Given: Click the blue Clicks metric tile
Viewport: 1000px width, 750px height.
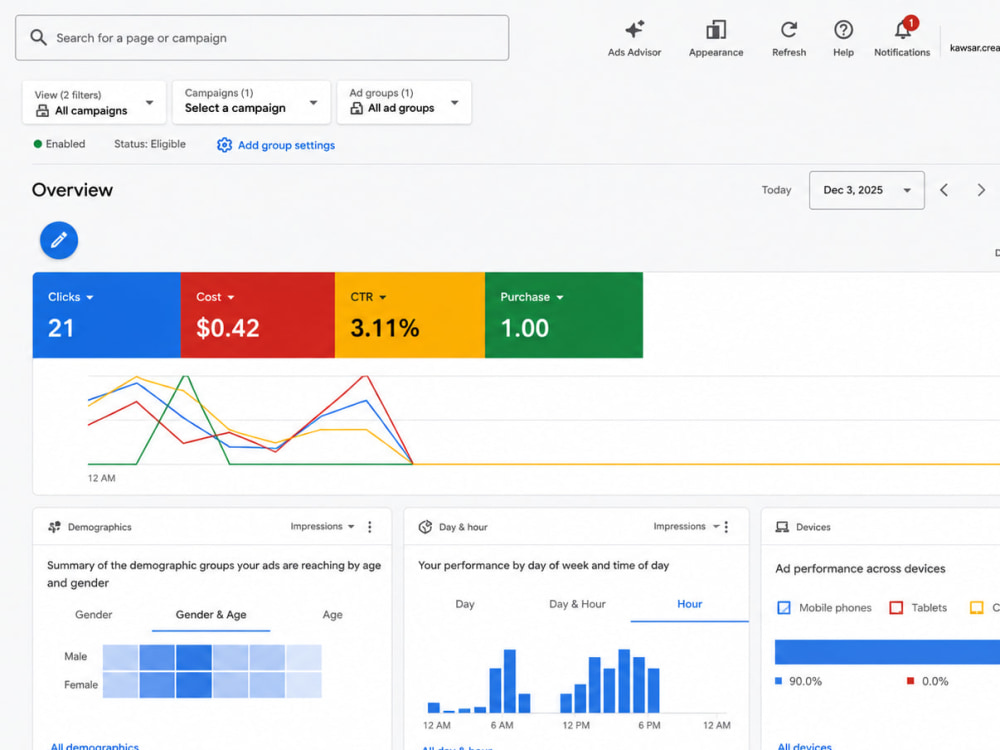Looking at the screenshot, I should pyautogui.click(x=107, y=315).
